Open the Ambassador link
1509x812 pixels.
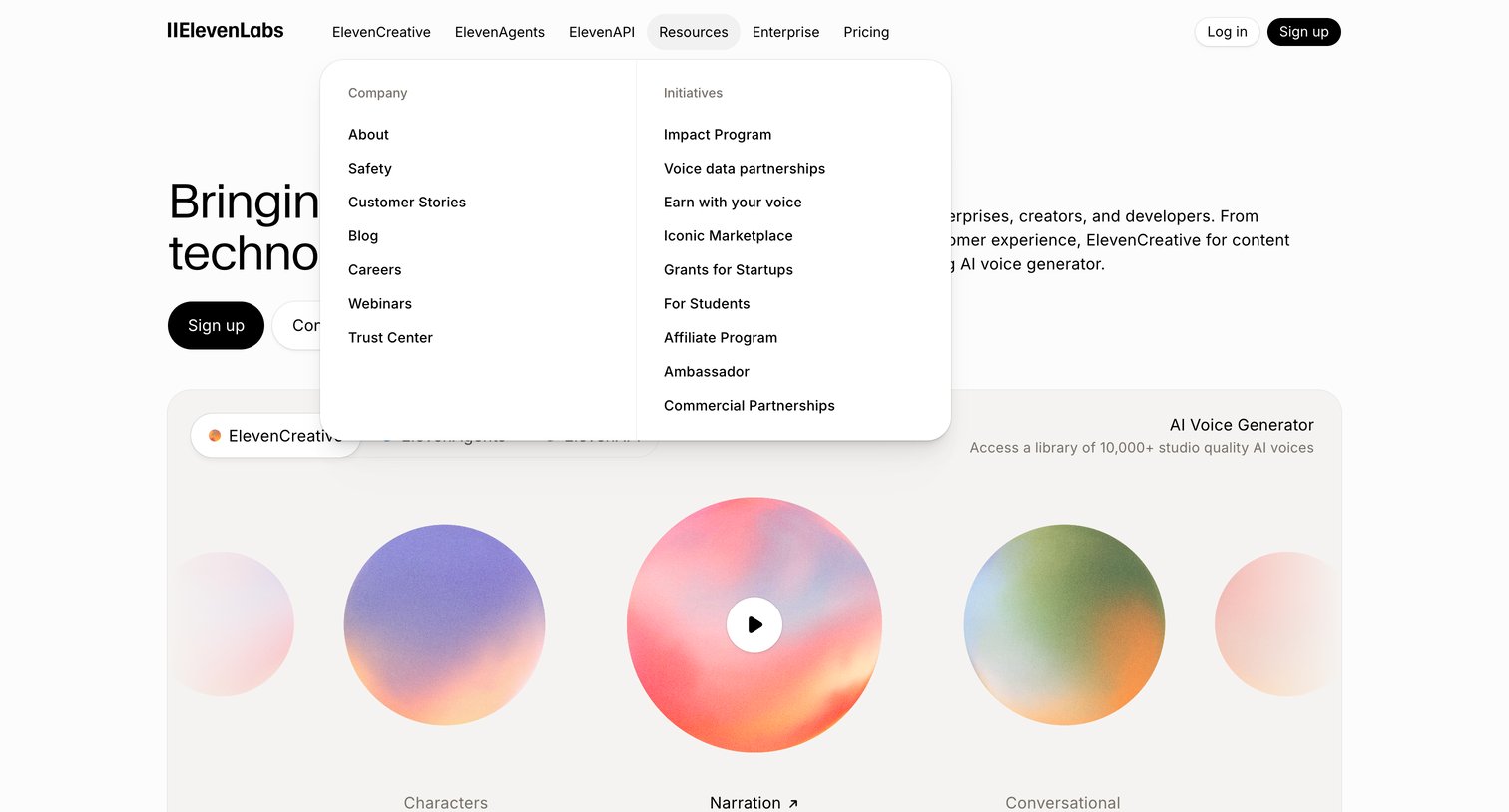tap(707, 371)
